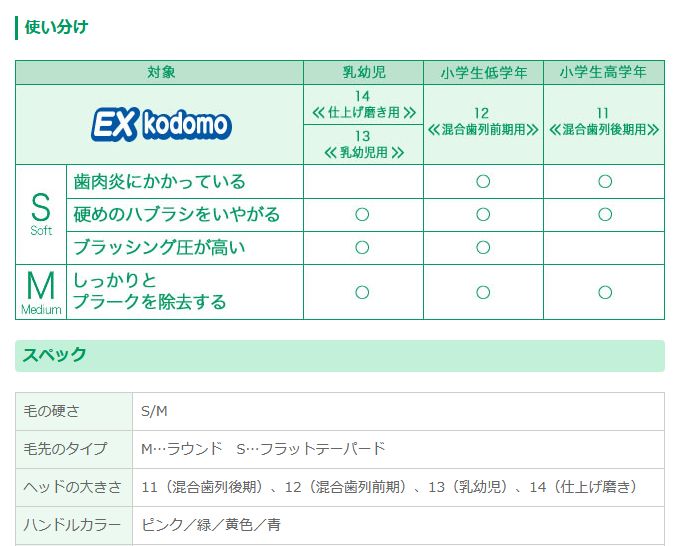Click the 12 混合歯列前期用 cell
The width and height of the screenshot is (677, 546).
click(x=483, y=124)
